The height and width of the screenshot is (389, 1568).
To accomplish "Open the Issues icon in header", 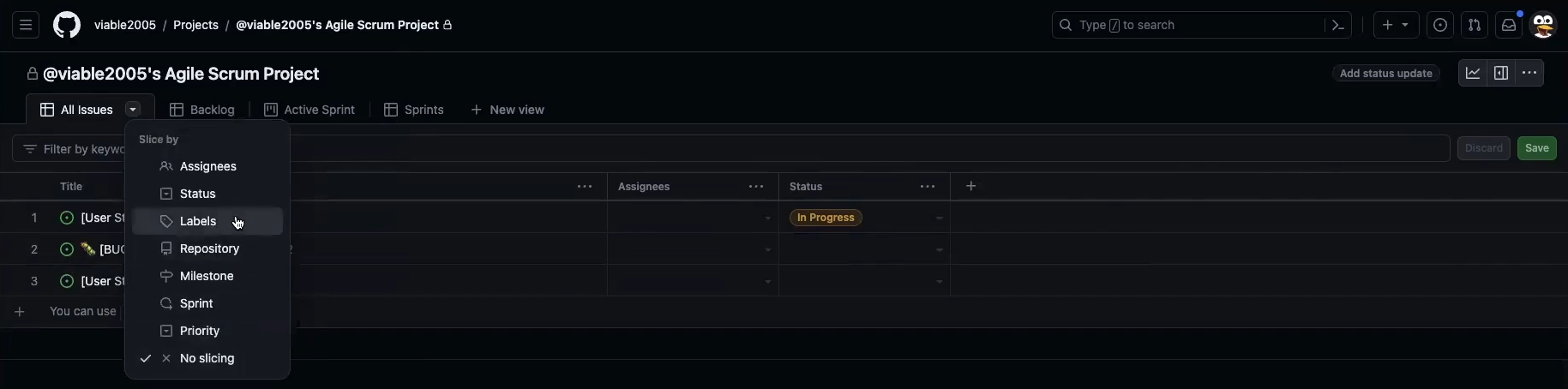I will tap(1440, 25).
